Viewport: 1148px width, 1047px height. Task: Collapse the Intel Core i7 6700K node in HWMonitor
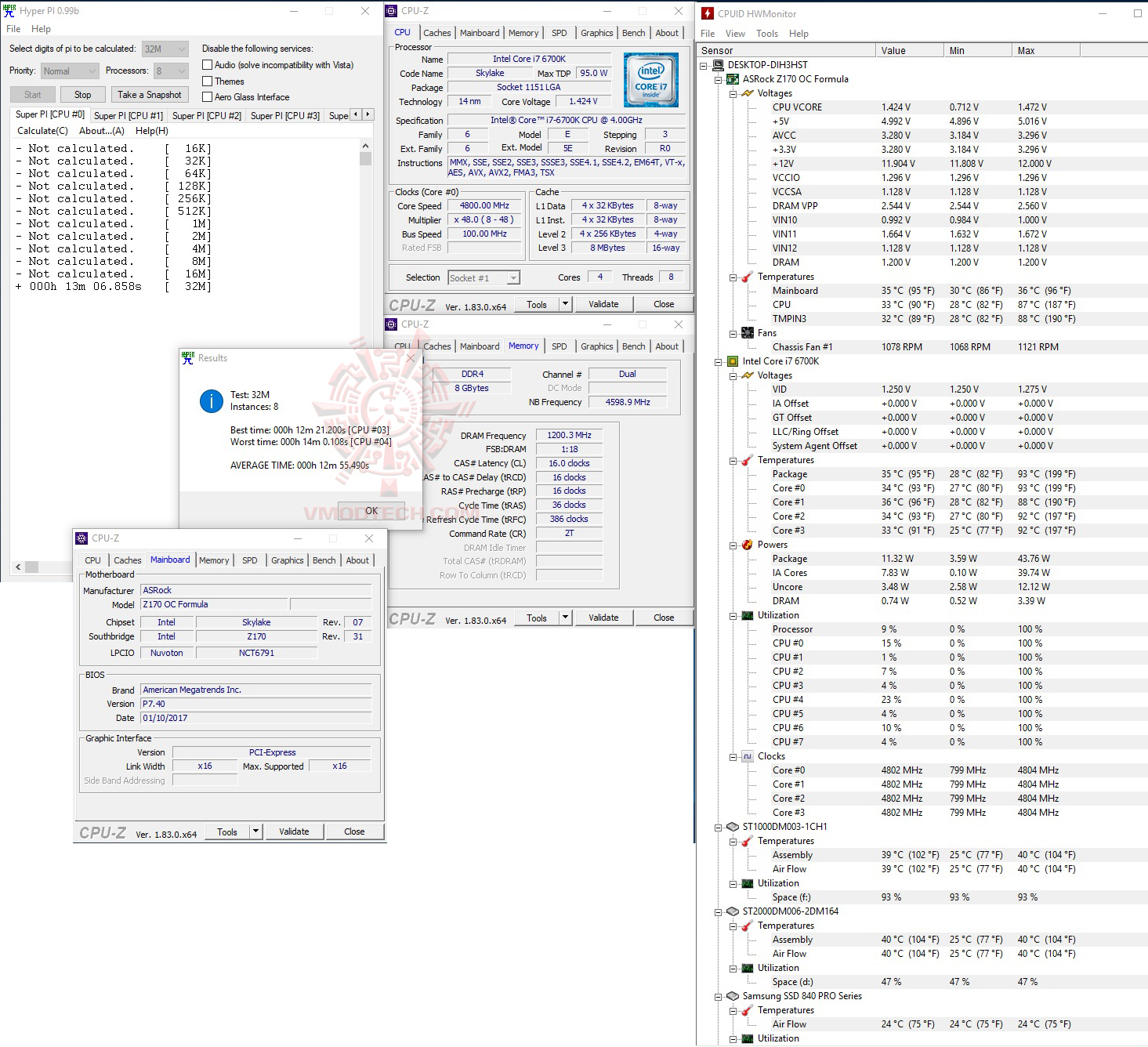coord(719,361)
